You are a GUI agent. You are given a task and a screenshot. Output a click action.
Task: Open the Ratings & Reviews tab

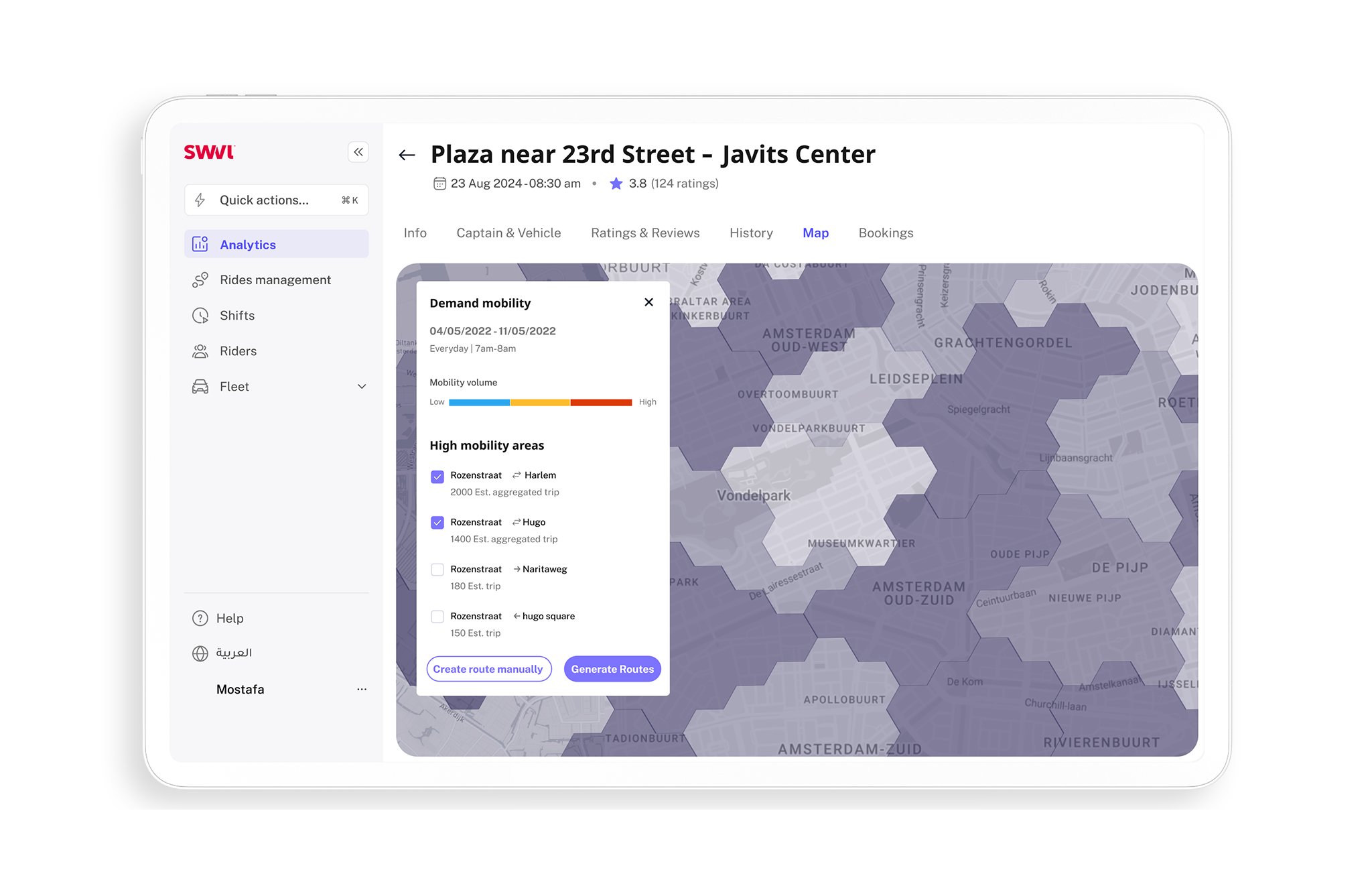point(645,233)
